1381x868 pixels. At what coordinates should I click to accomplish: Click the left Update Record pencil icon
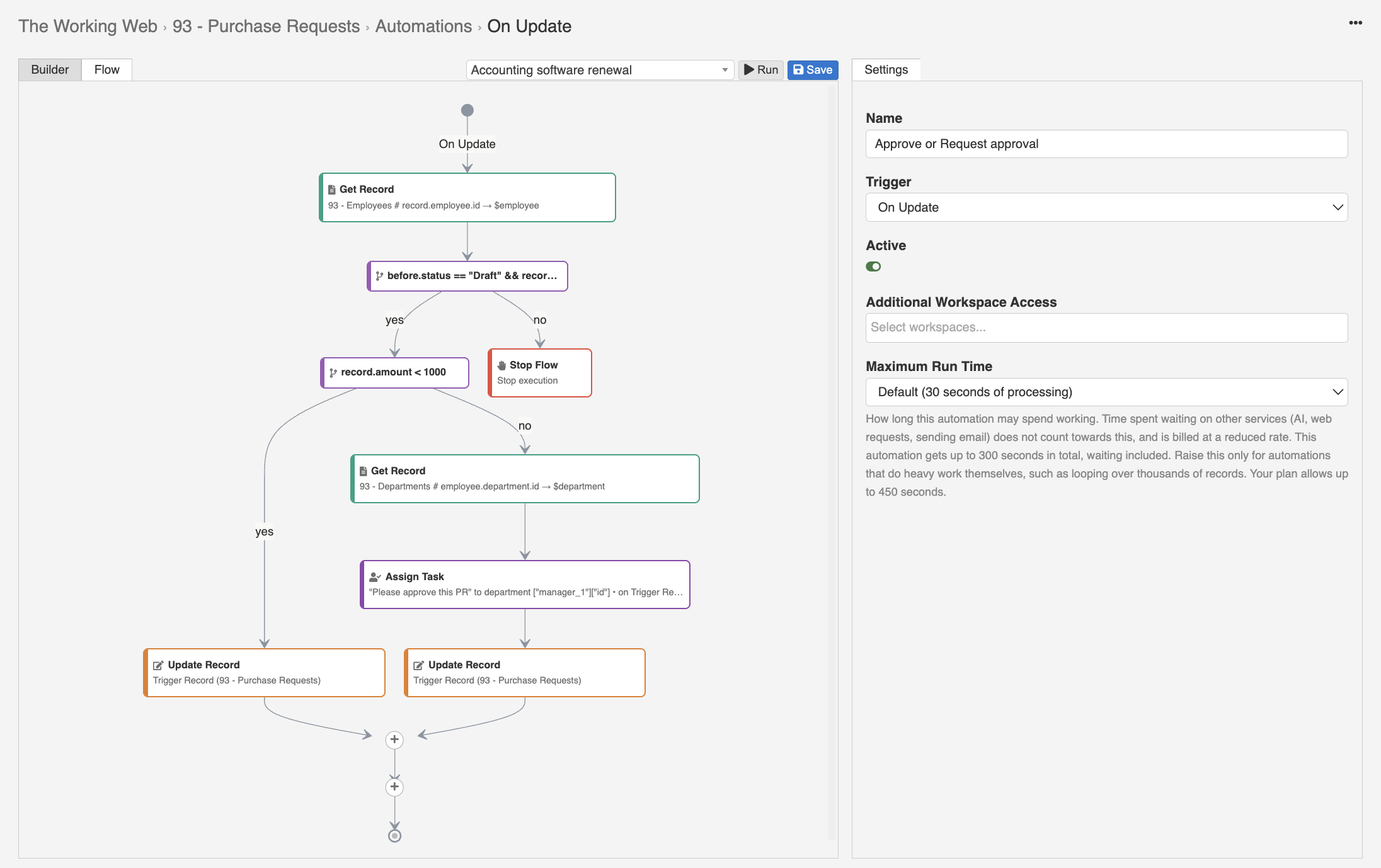(x=158, y=665)
